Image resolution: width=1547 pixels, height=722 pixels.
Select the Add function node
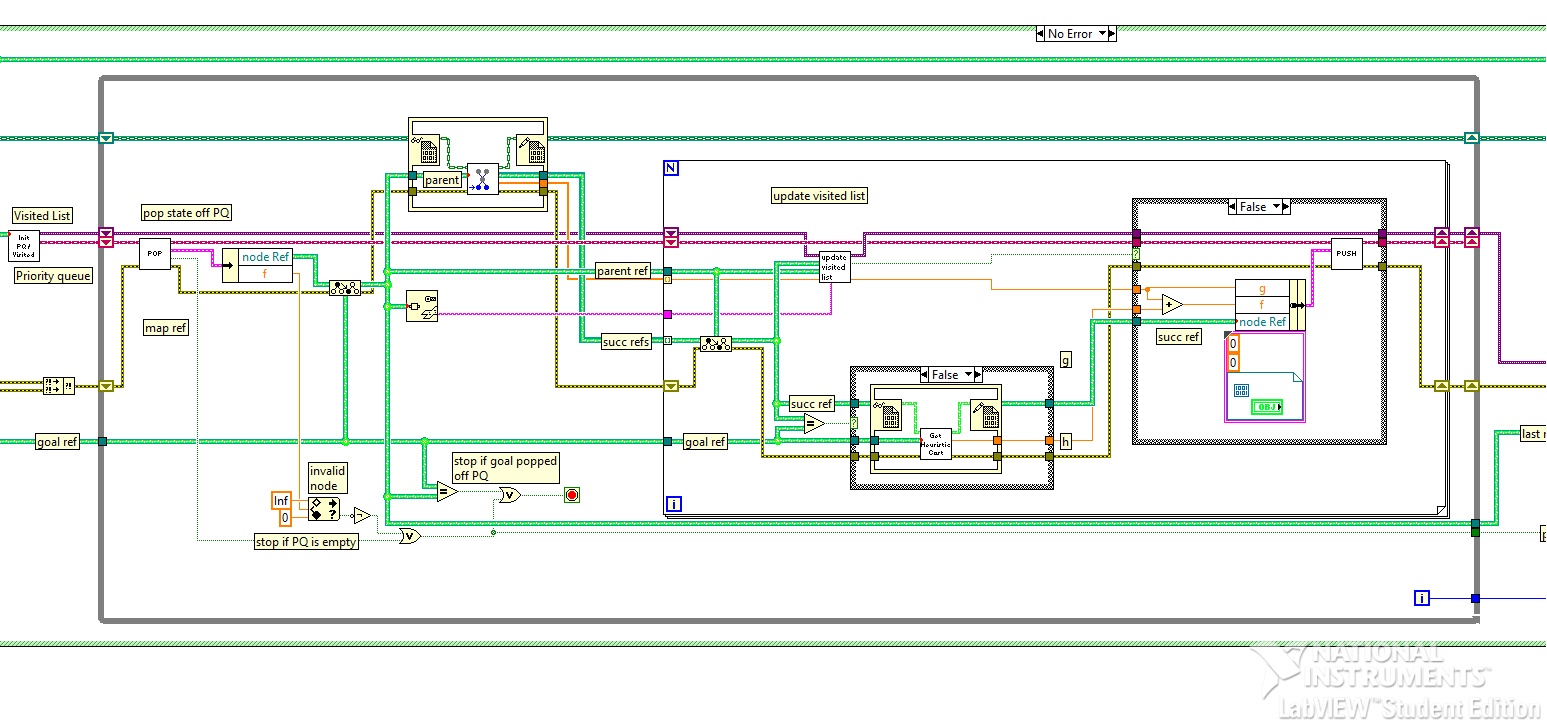1172,305
